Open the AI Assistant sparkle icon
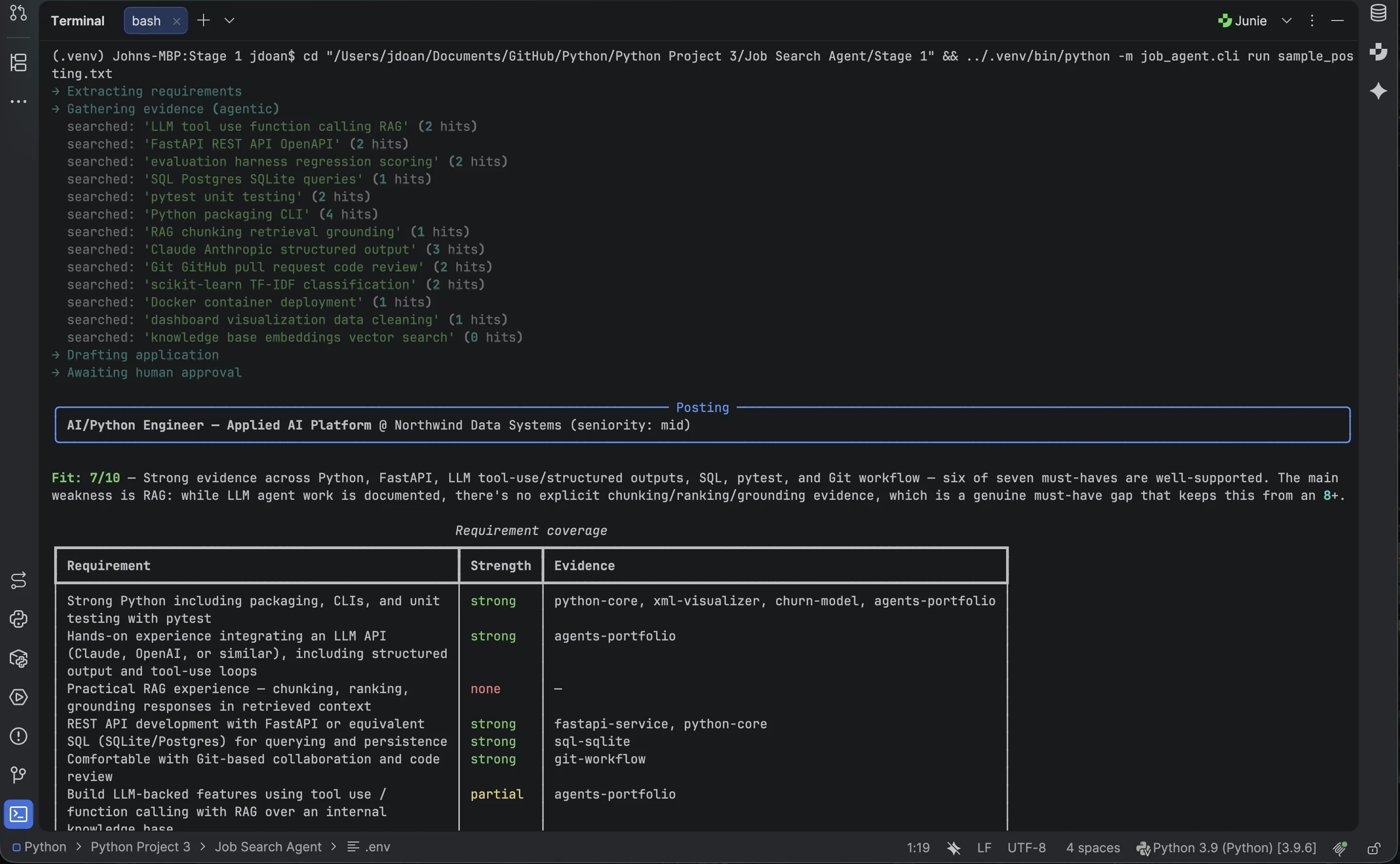Screen dimensions: 1400x864 (1379, 91)
